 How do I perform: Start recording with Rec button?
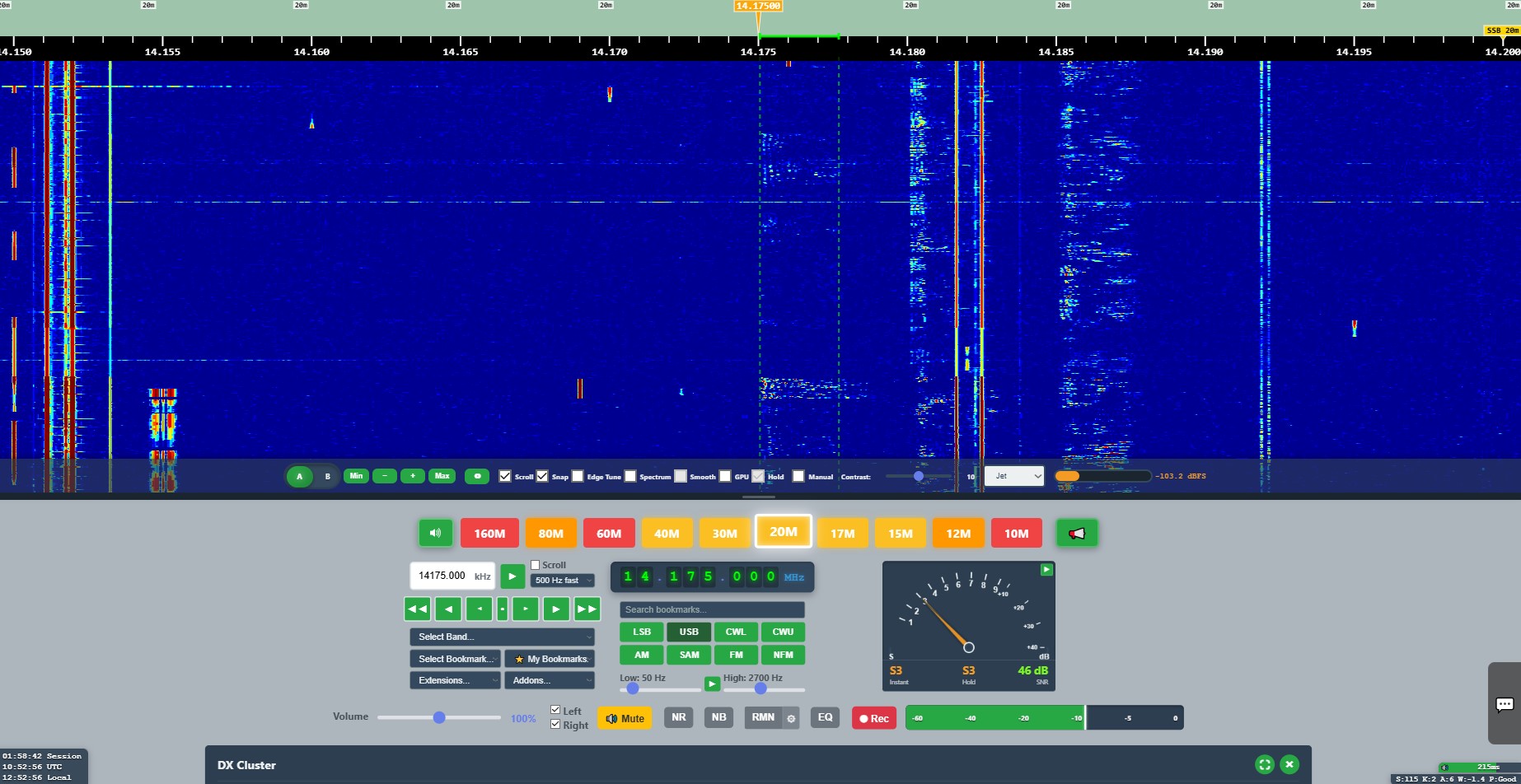click(874, 718)
